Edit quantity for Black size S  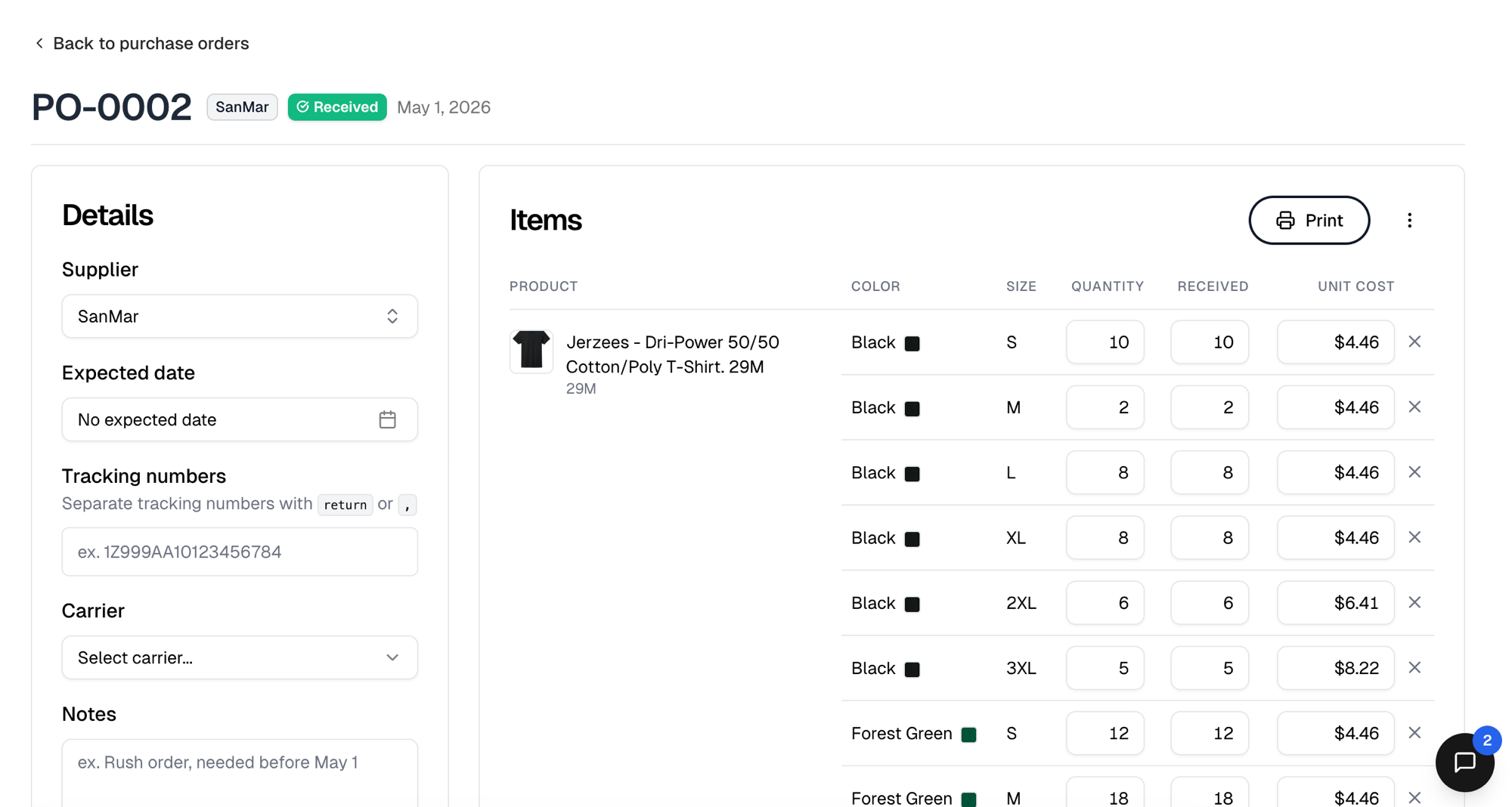click(1105, 342)
